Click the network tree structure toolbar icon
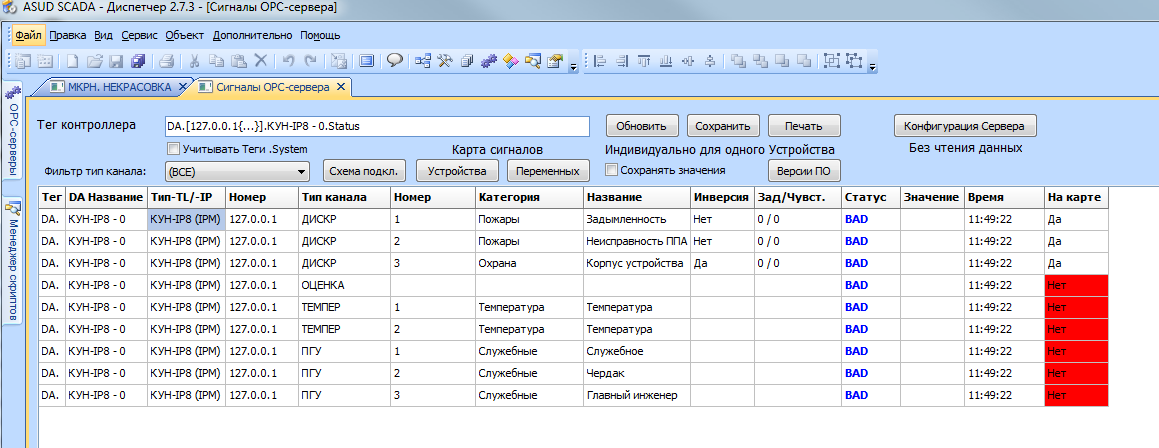The image size is (1159, 448). [x=422, y=61]
